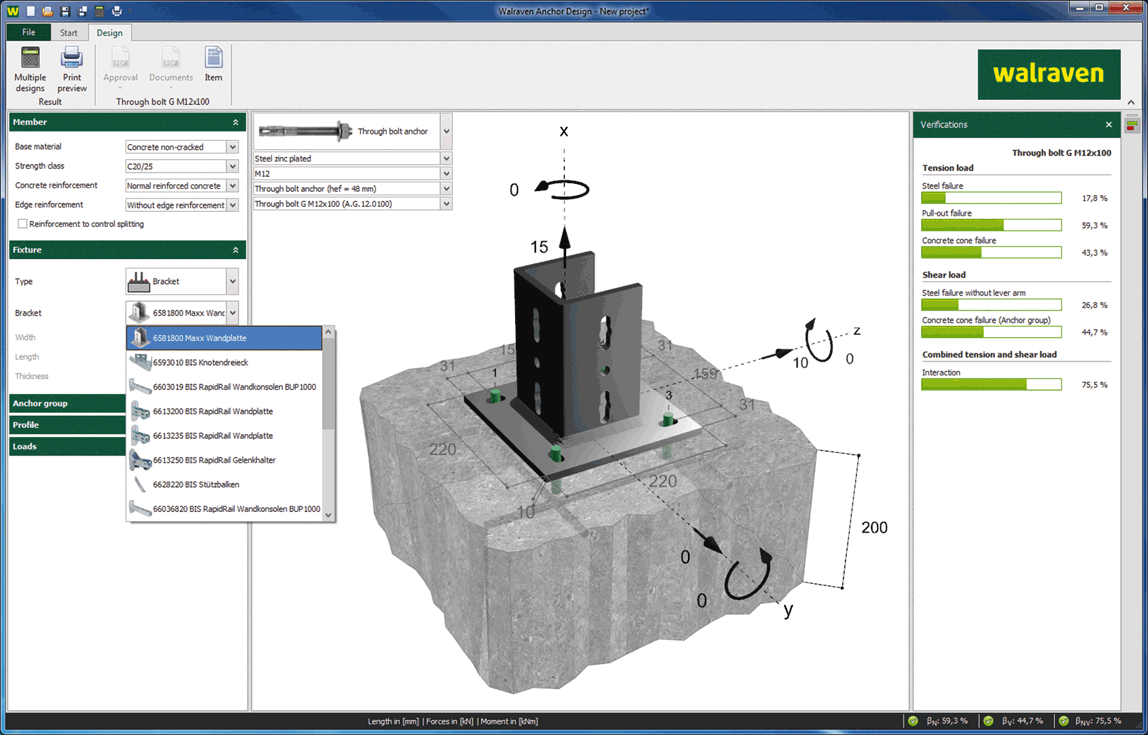The height and width of the screenshot is (735, 1148).
Task: Open the File menu
Action: [x=29, y=32]
